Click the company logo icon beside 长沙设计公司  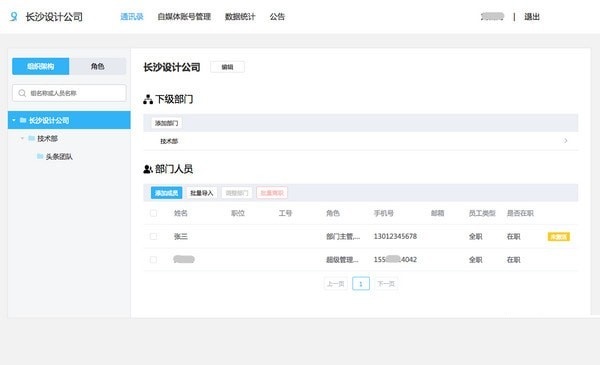tap(14, 16)
